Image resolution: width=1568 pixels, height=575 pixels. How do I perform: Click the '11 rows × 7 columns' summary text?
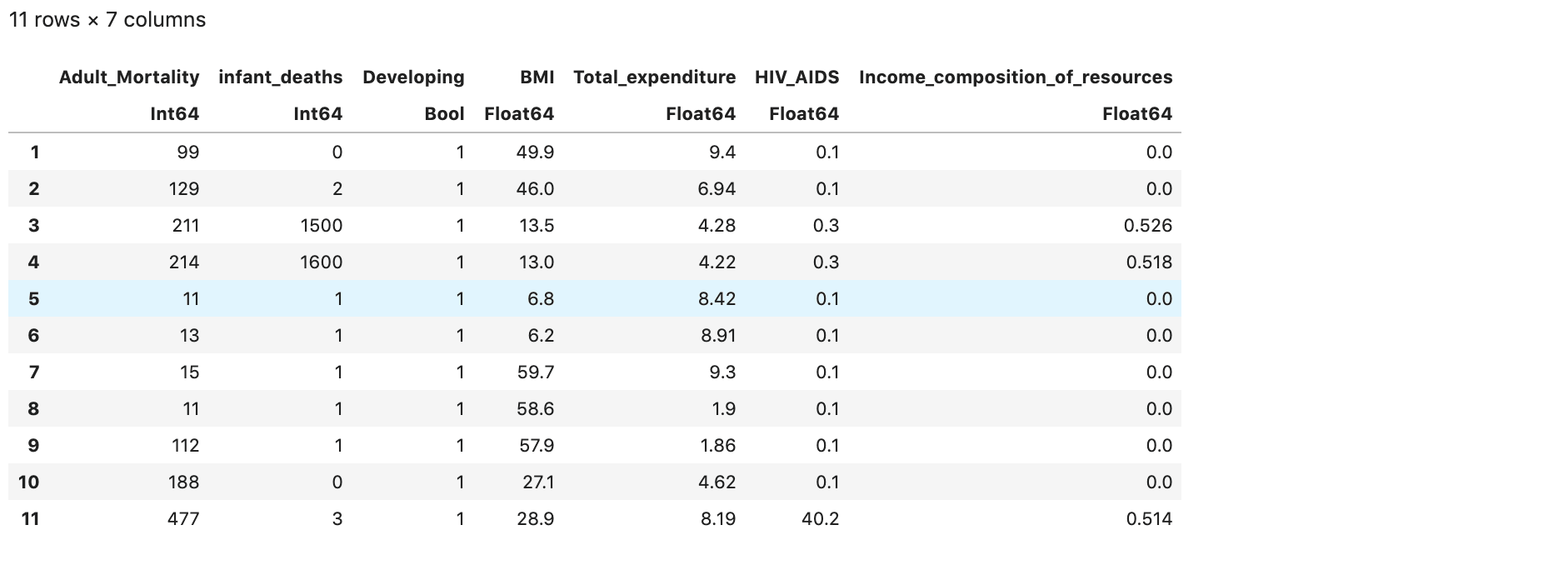pyautogui.click(x=107, y=20)
